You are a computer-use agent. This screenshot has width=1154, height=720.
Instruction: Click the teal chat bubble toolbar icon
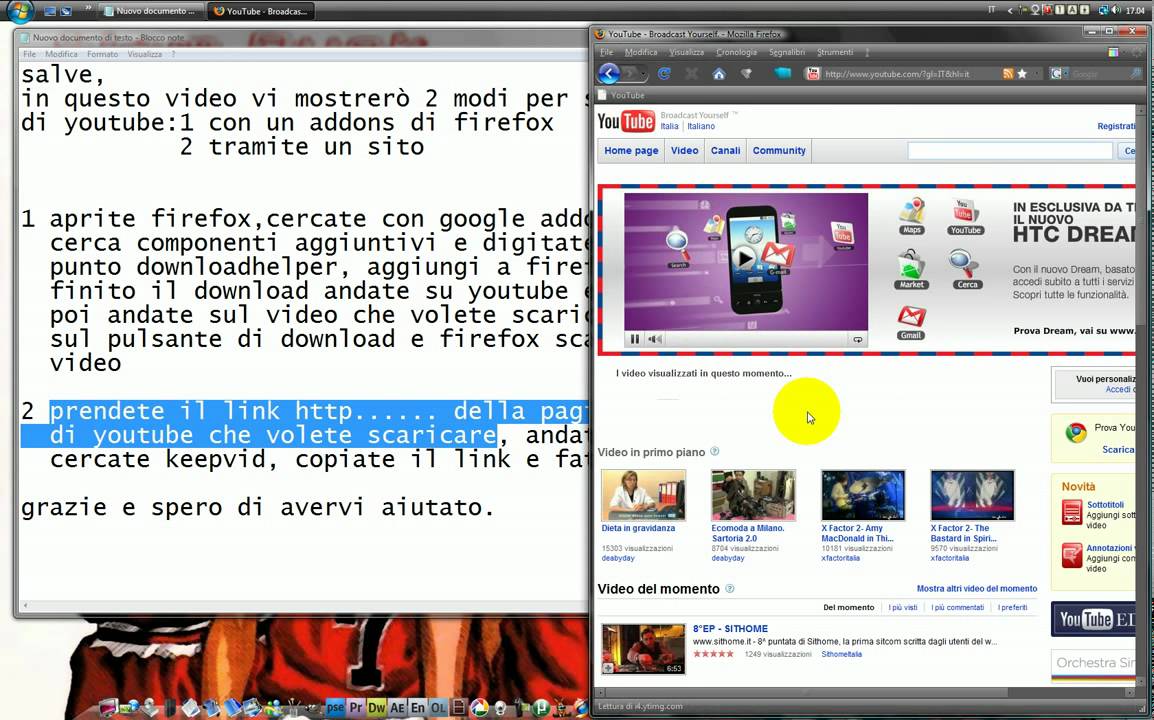tap(781, 74)
